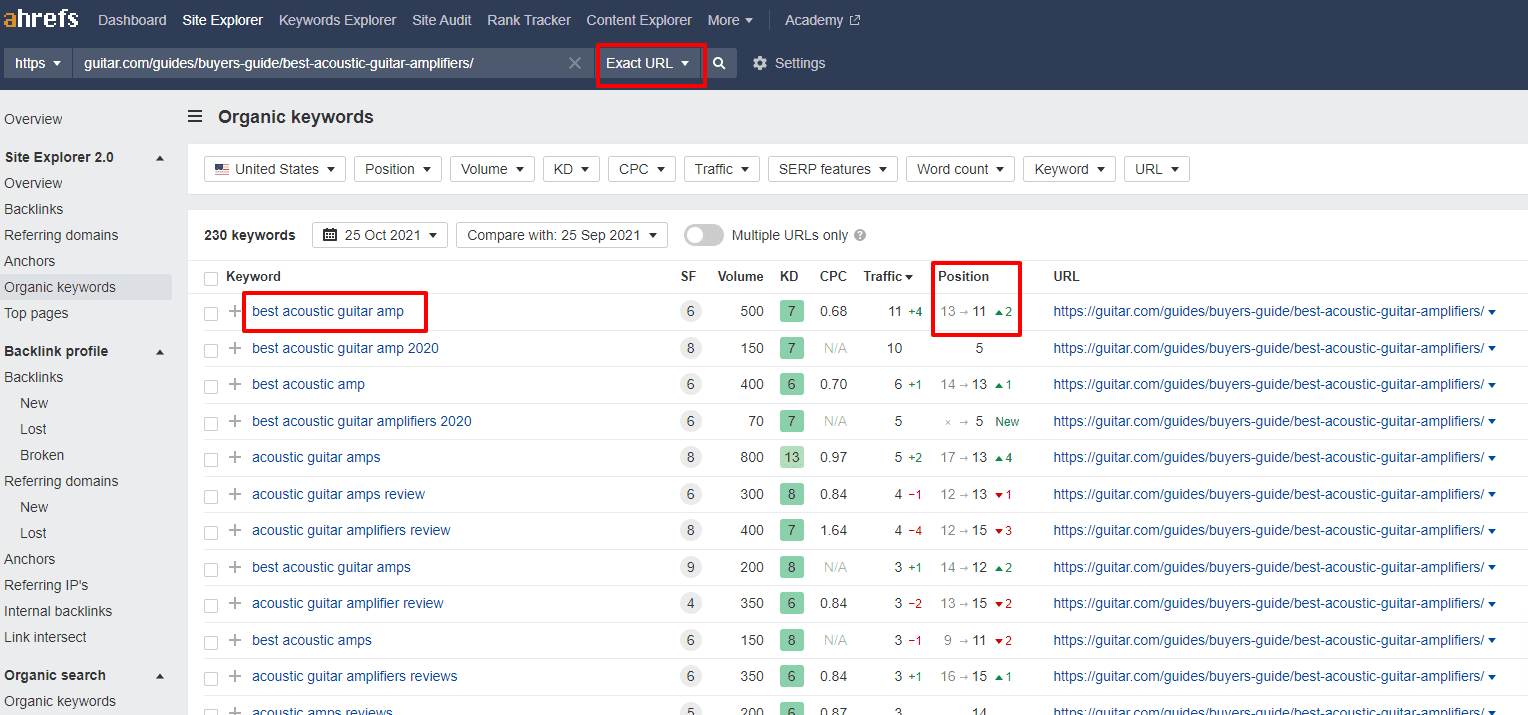The width and height of the screenshot is (1528, 715).
Task: Open the https protocol dropdown
Action: (38, 63)
